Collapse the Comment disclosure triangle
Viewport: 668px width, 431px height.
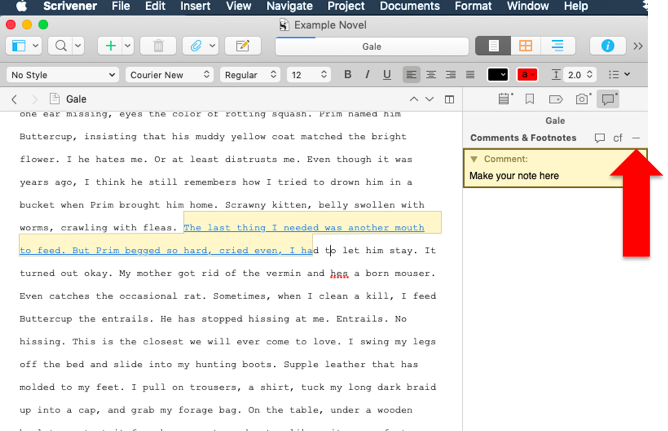point(473,159)
